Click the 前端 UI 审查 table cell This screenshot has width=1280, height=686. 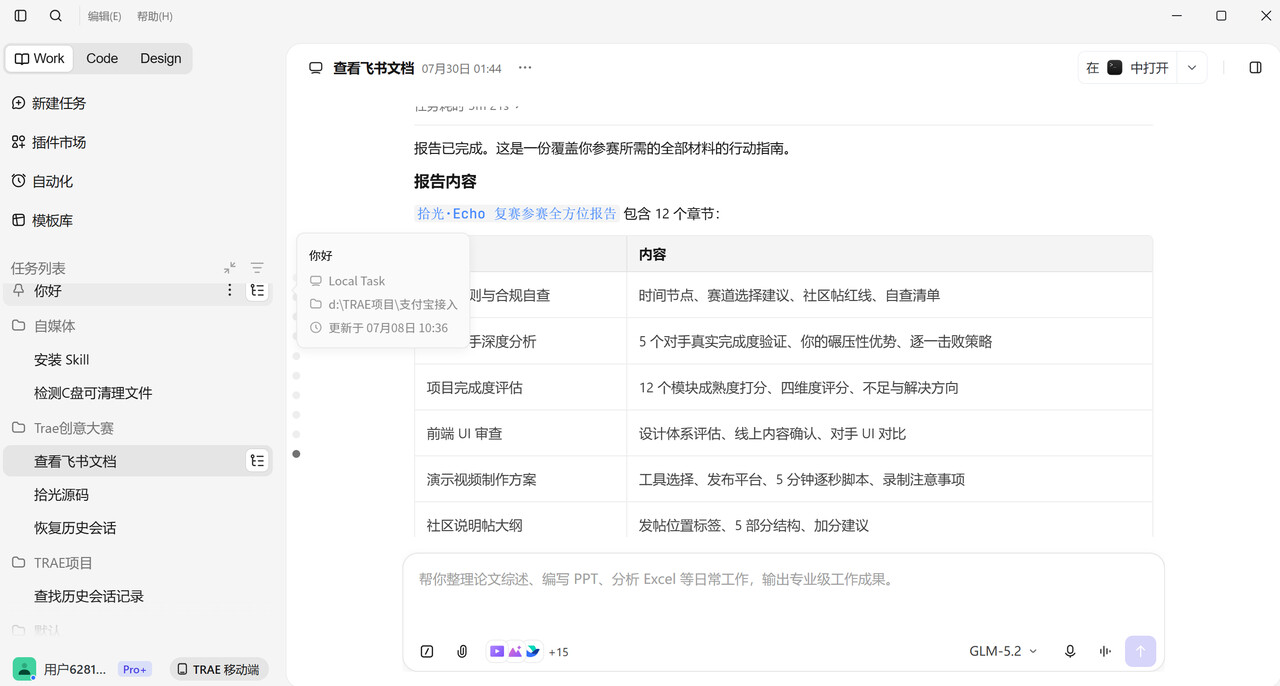pos(520,433)
